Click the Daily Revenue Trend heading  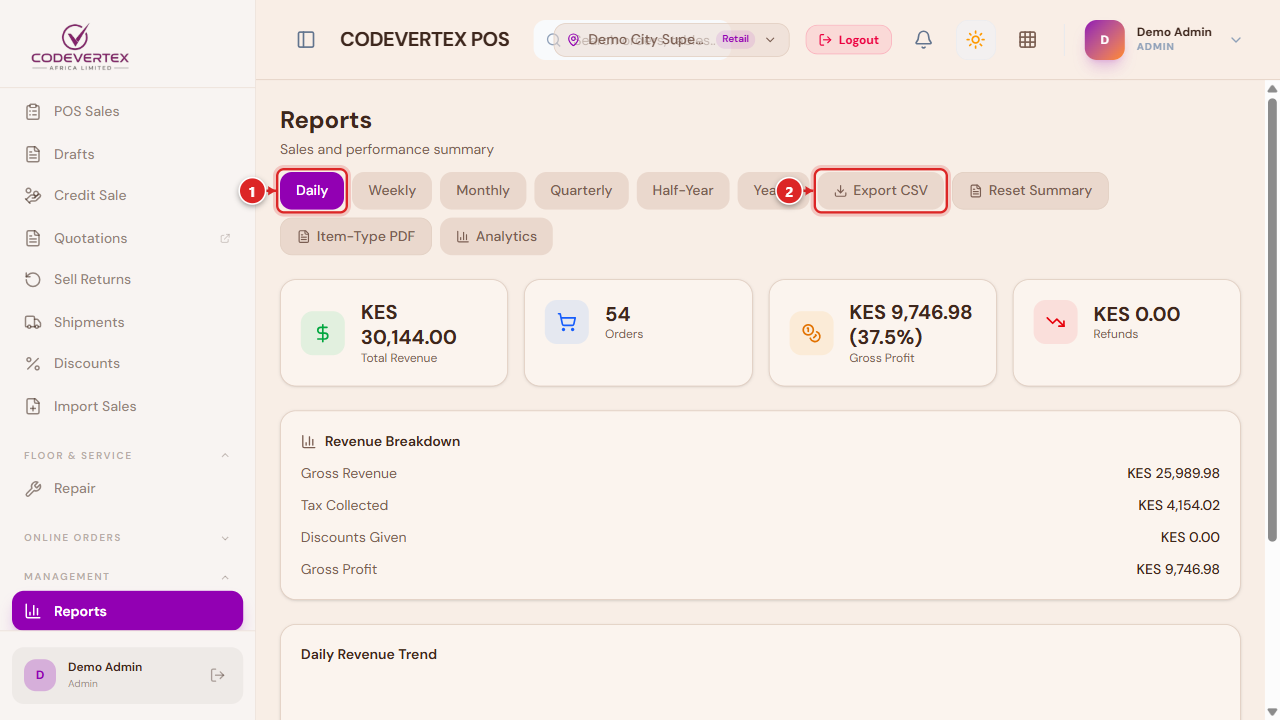369,654
